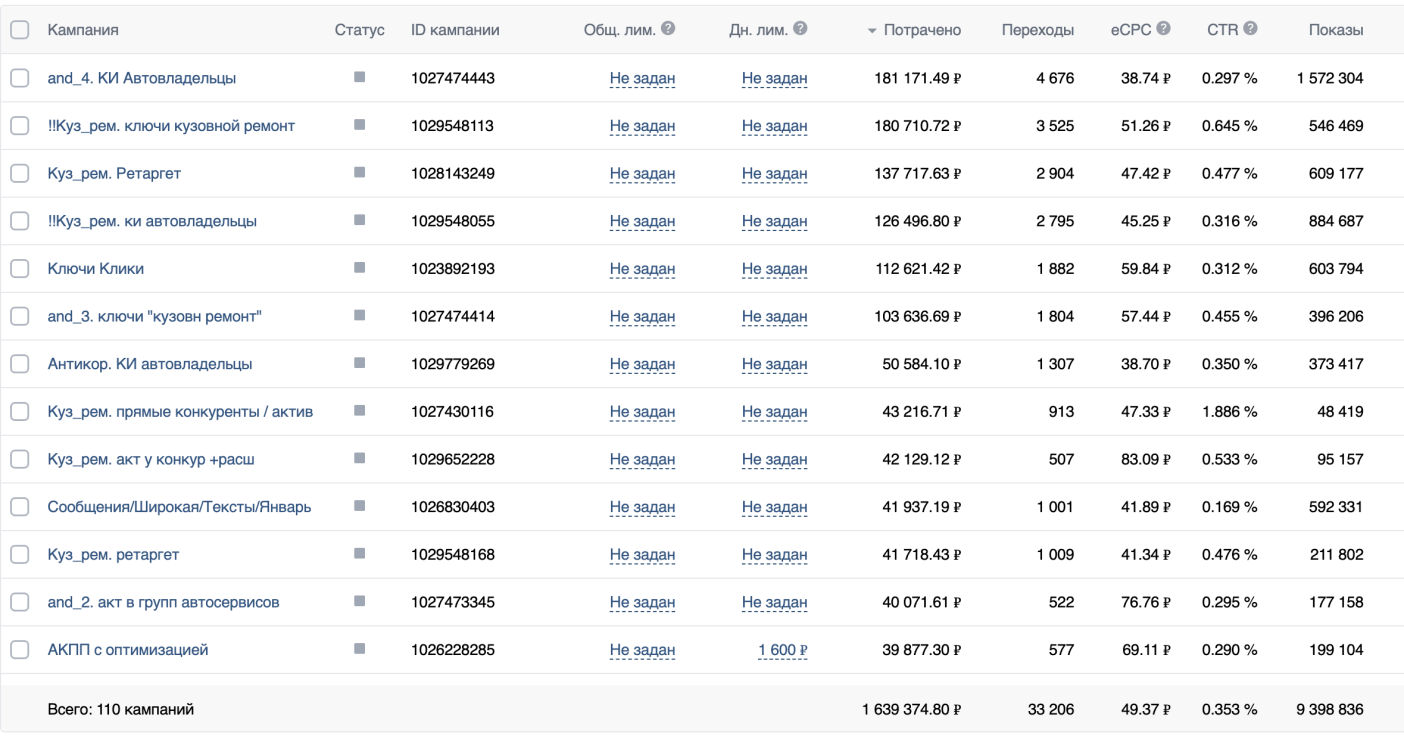This screenshot has width=1404, height=736.
Task: Check the box for and_4. КИ Автовладельцы
Action: tap(19, 78)
